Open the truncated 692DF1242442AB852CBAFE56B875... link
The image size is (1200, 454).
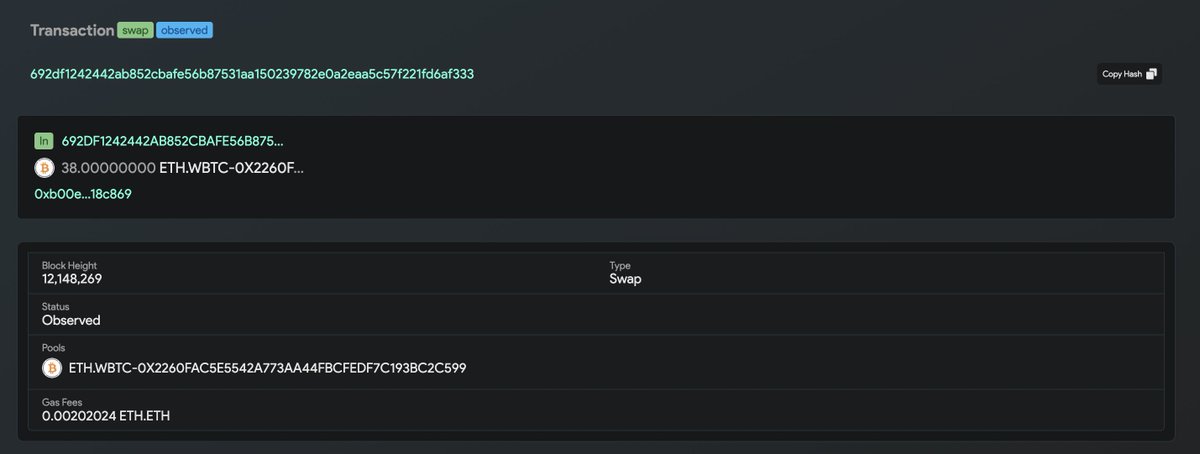pyautogui.click(x=173, y=141)
